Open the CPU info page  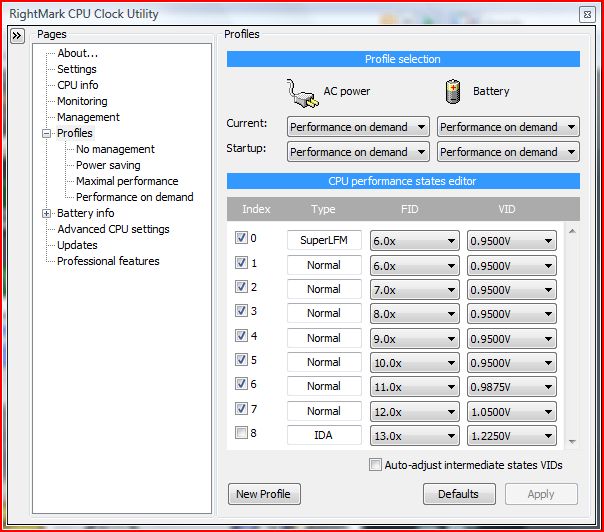pyautogui.click(x=77, y=85)
